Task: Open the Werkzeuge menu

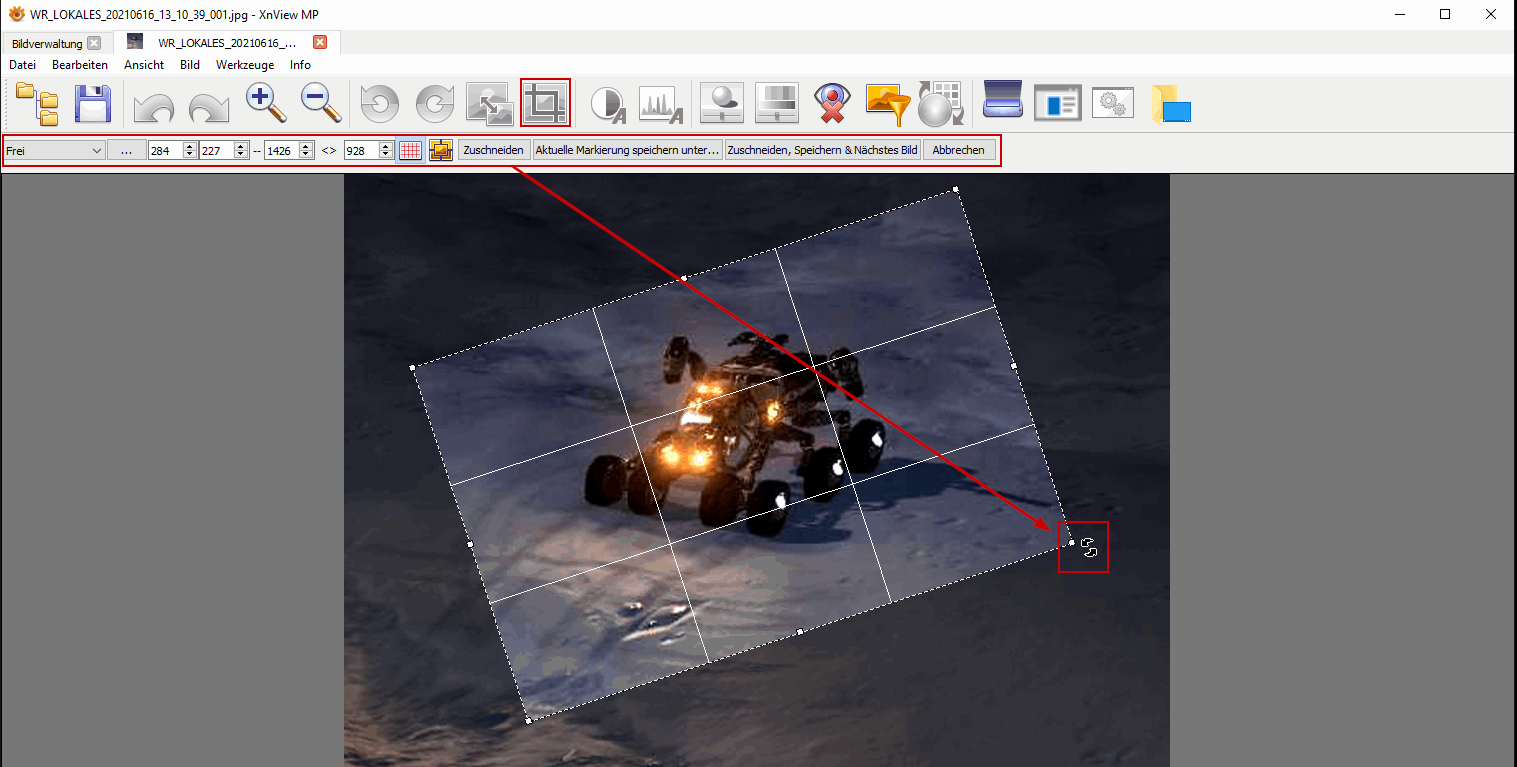Action: [245, 65]
